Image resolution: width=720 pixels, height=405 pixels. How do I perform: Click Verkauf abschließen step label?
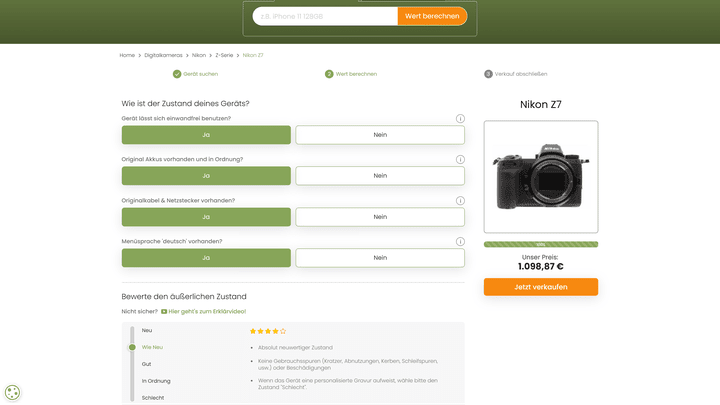pos(521,74)
